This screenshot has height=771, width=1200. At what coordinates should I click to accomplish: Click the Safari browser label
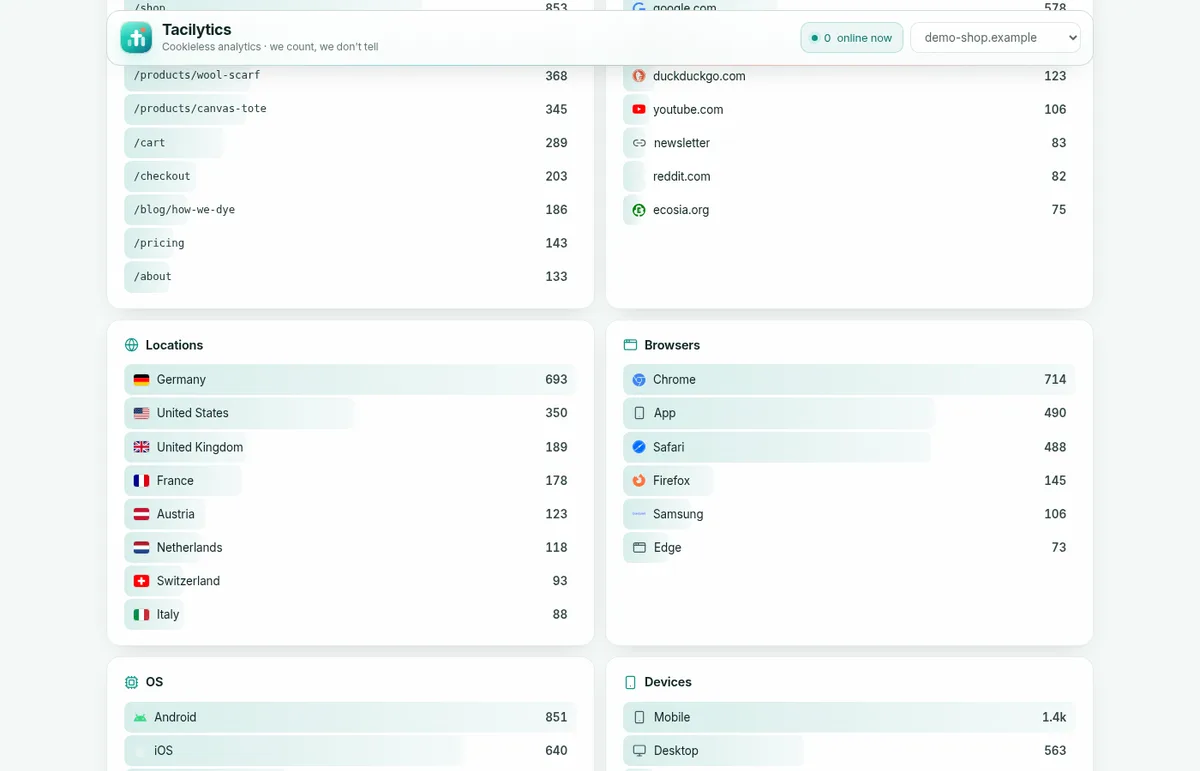669,447
